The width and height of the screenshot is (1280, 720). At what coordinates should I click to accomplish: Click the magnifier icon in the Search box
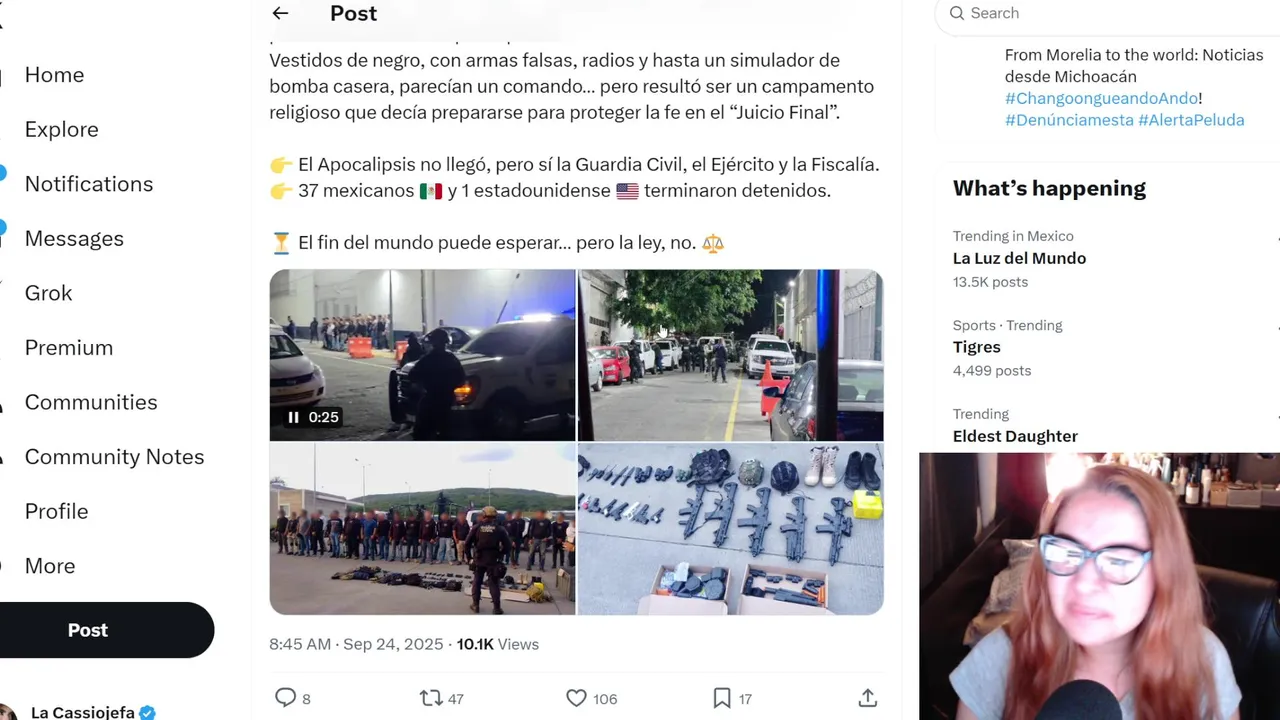957,13
